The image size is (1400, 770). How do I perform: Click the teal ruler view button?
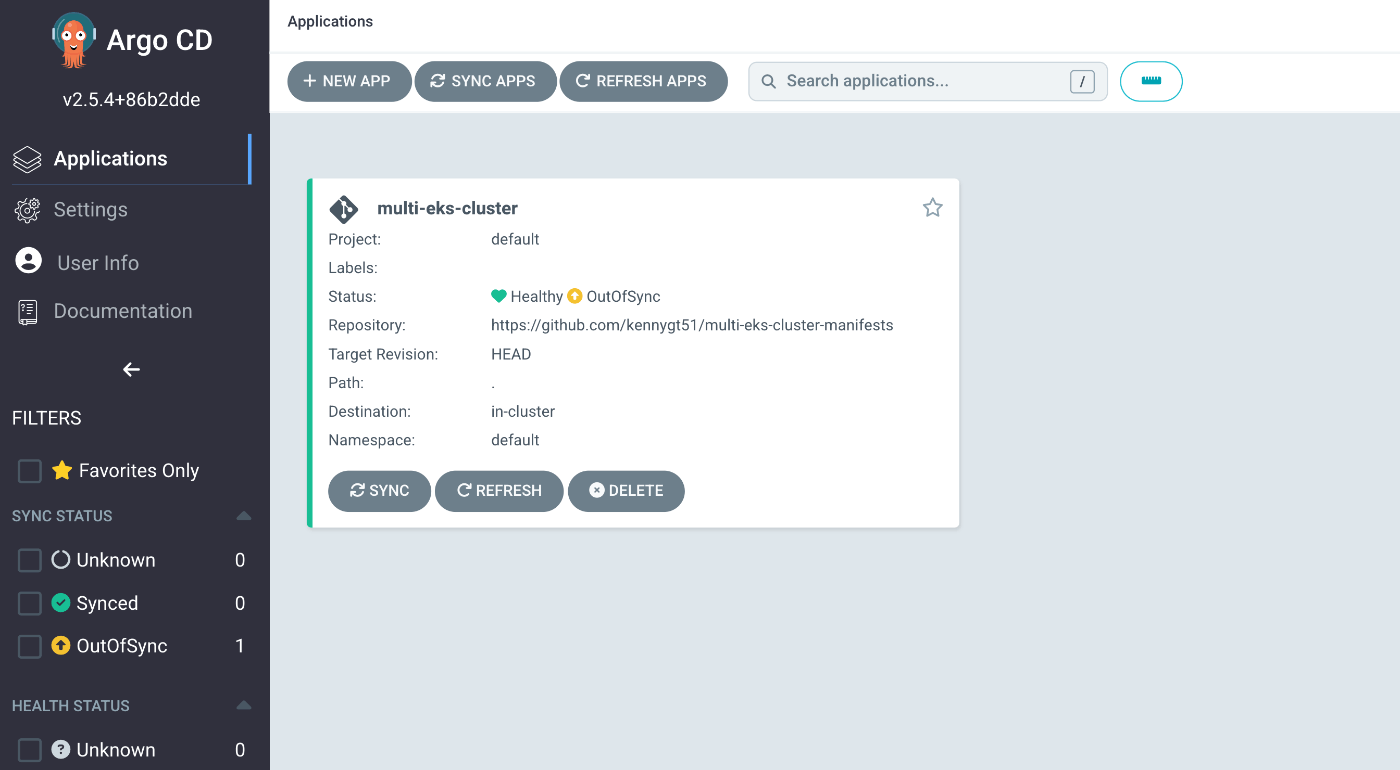coord(1151,81)
